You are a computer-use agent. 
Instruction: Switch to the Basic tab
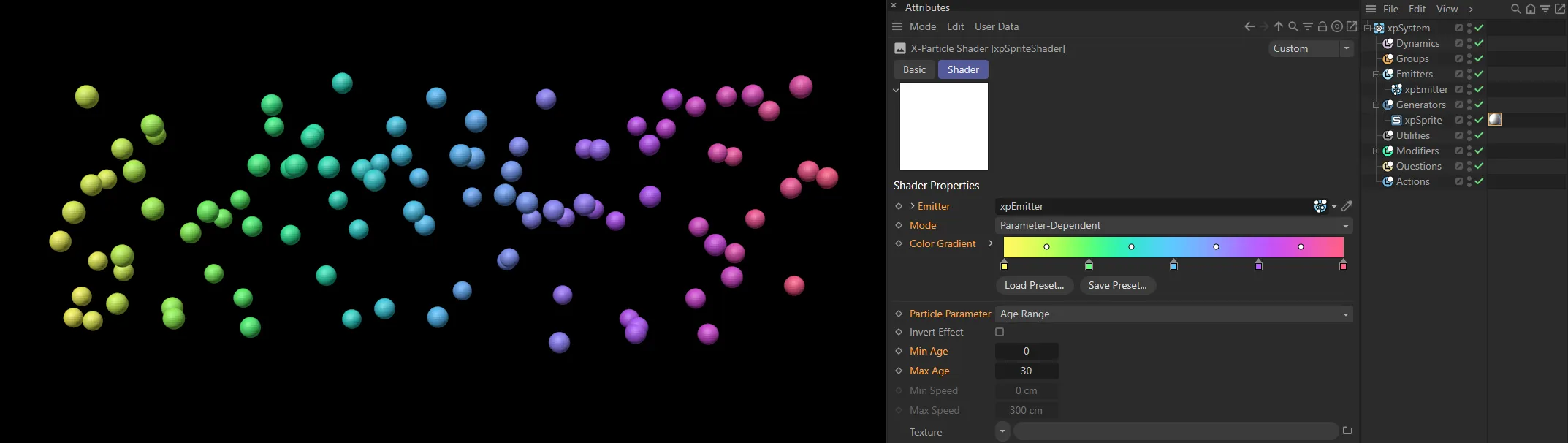(914, 69)
